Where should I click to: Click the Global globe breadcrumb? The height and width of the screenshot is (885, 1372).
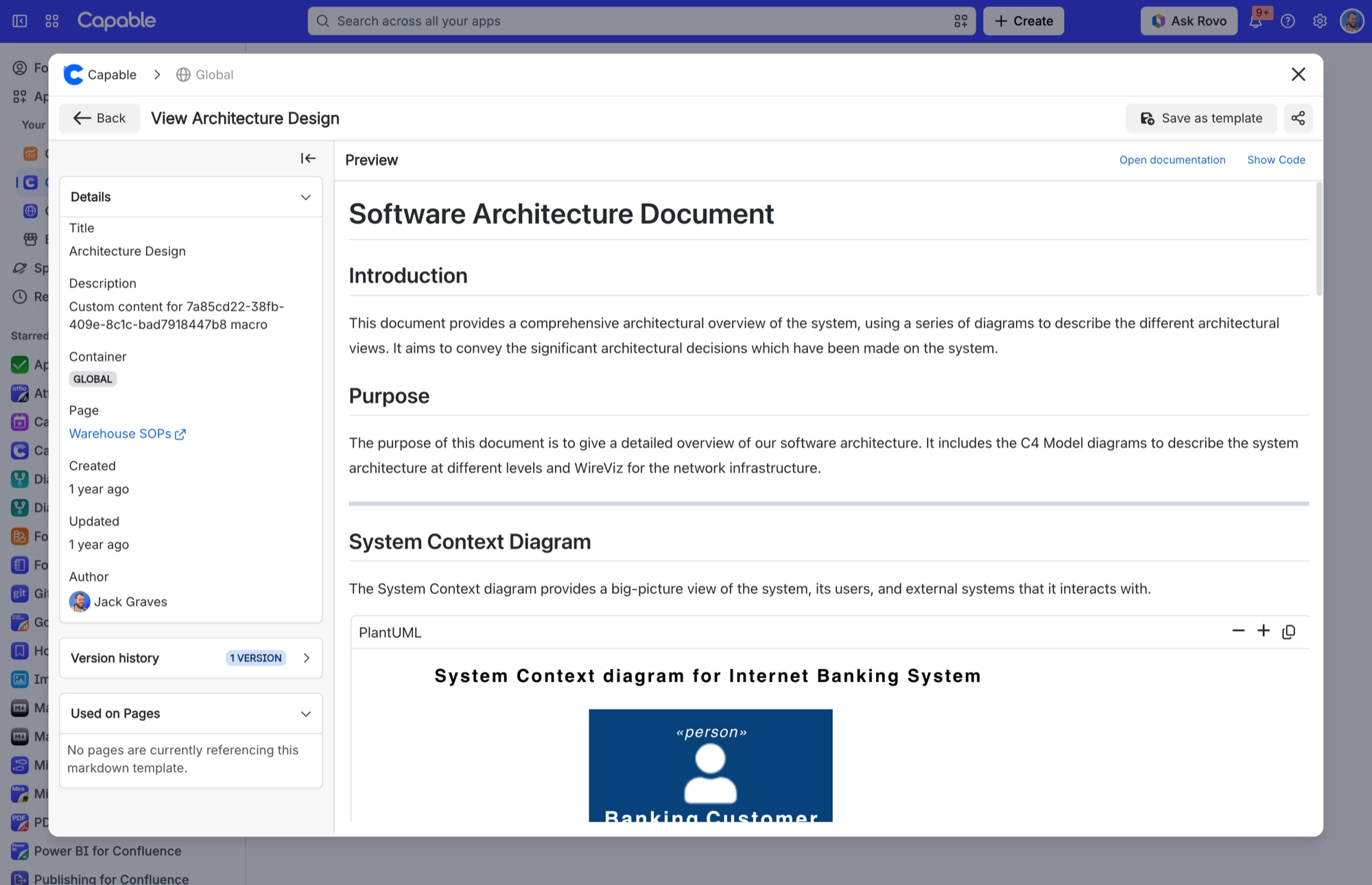204,75
